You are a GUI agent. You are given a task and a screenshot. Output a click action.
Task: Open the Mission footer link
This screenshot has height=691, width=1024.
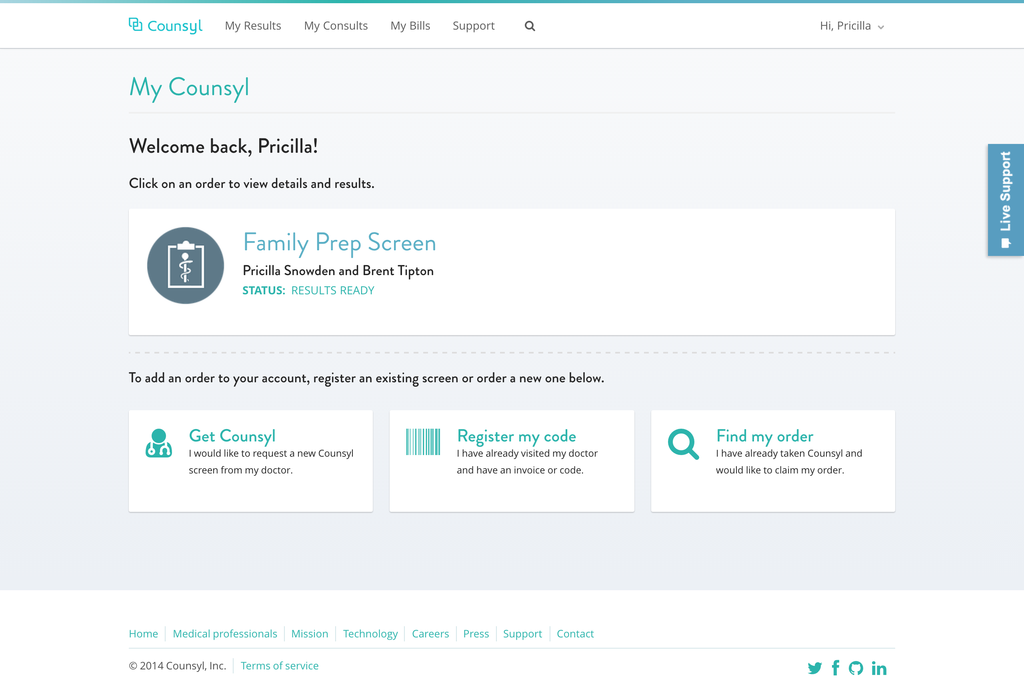[x=310, y=634]
